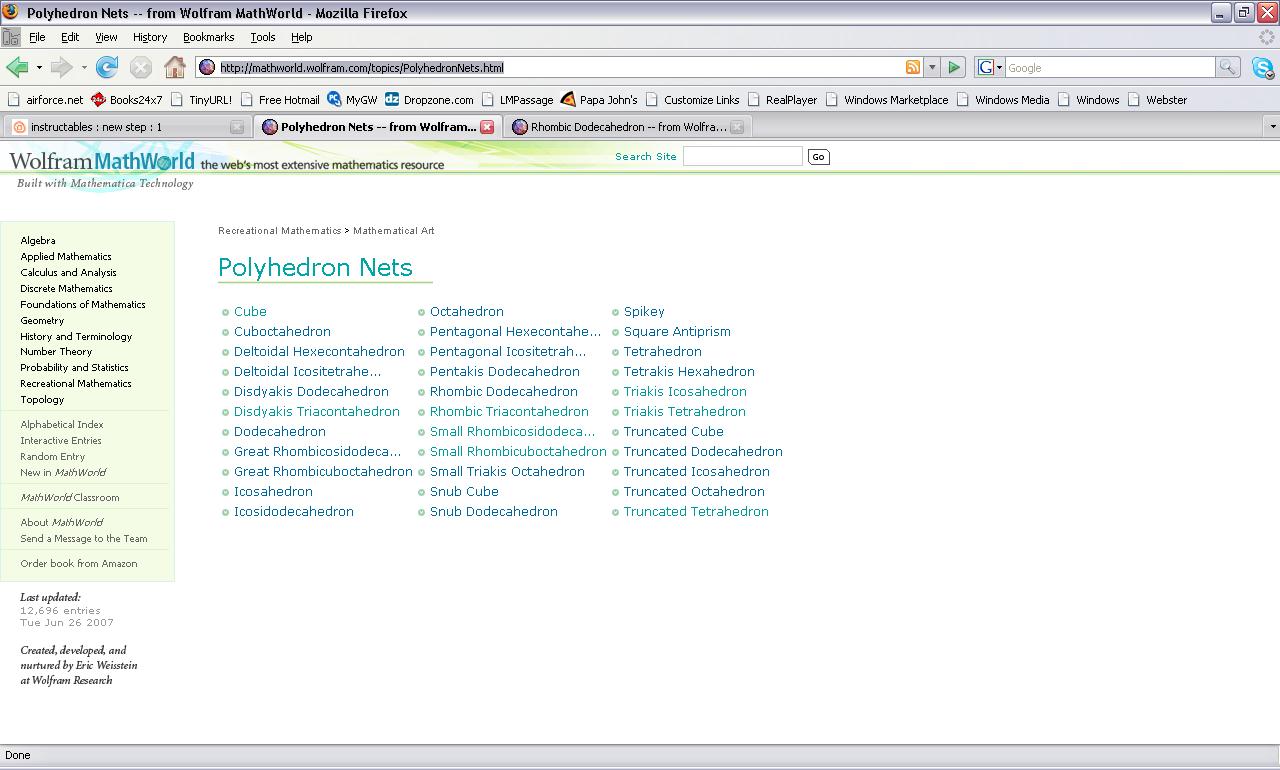This screenshot has width=1280, height=770.
Task: Click the Search Site text field
Action: tap(743, 156)
